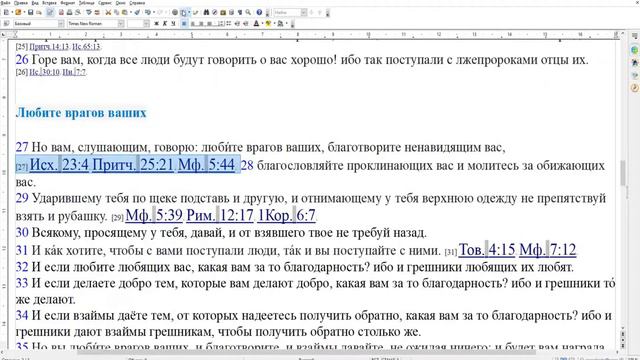Open the paste special dropdown arrow

131,13
